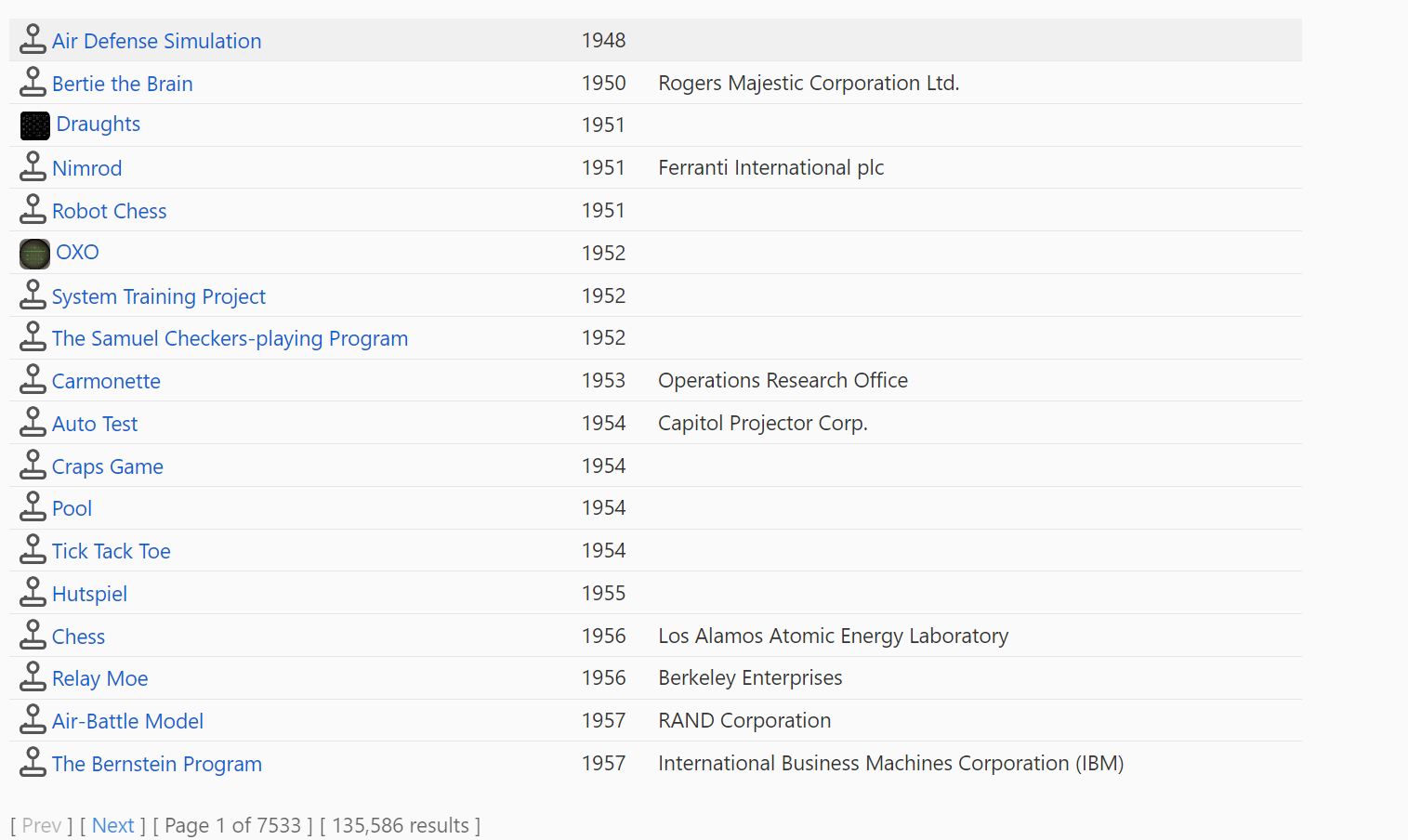Click the Berkeley Enterprises publisher text
The height and width of the screenshot is (840, 1408).
(751, 677)
